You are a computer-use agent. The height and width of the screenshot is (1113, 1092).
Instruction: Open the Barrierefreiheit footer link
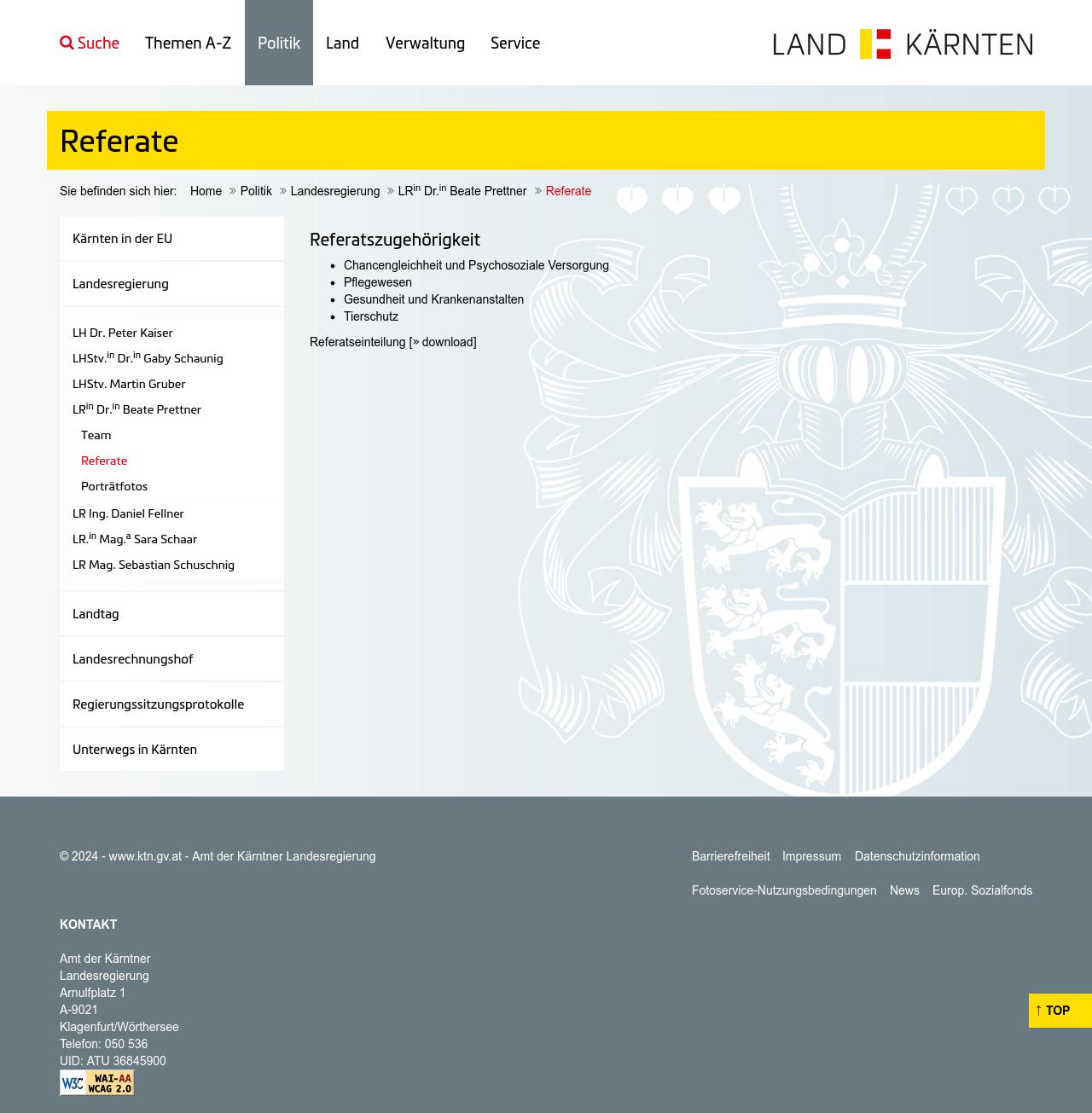coord(730,856)
